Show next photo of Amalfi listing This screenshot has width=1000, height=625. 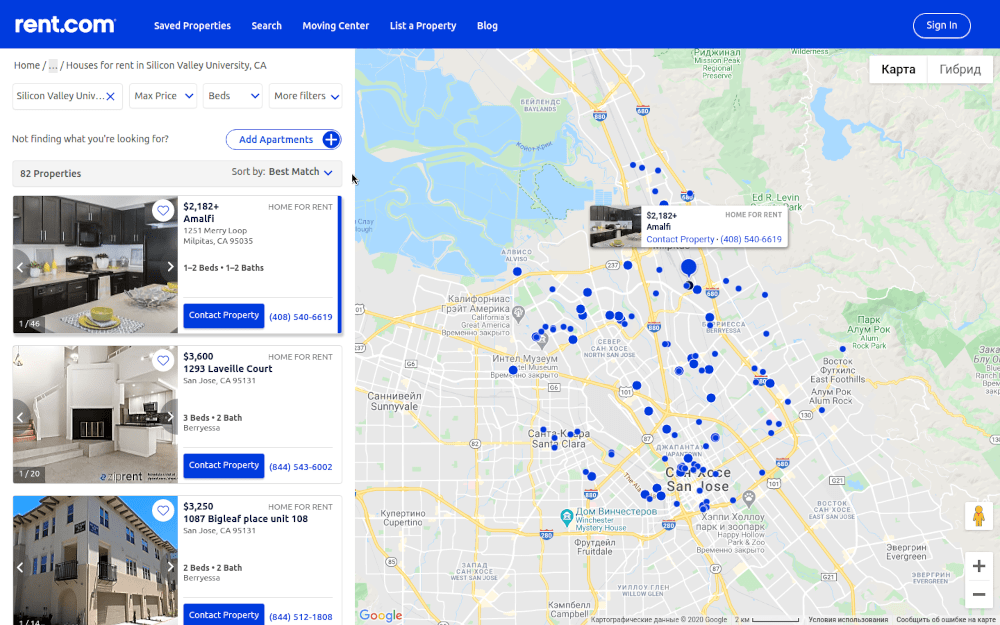click(170, 267)
